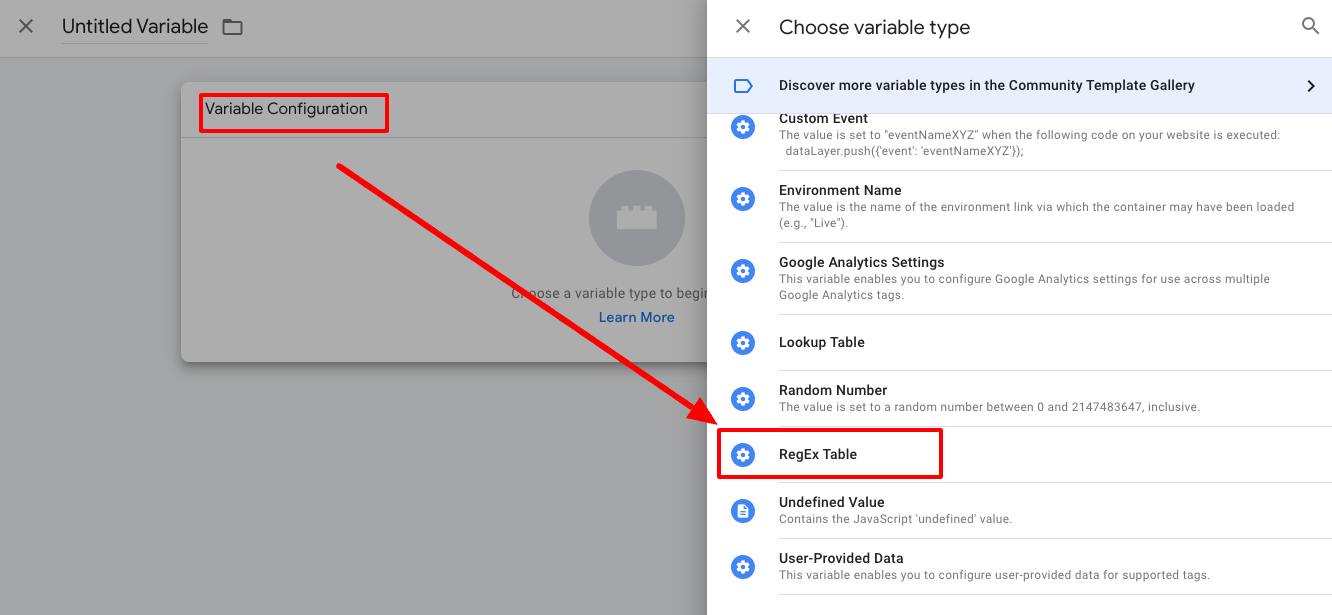This screenshot has height=615, width=1332.
Task: Select the Undefined Value document icon
Action: 743,511
